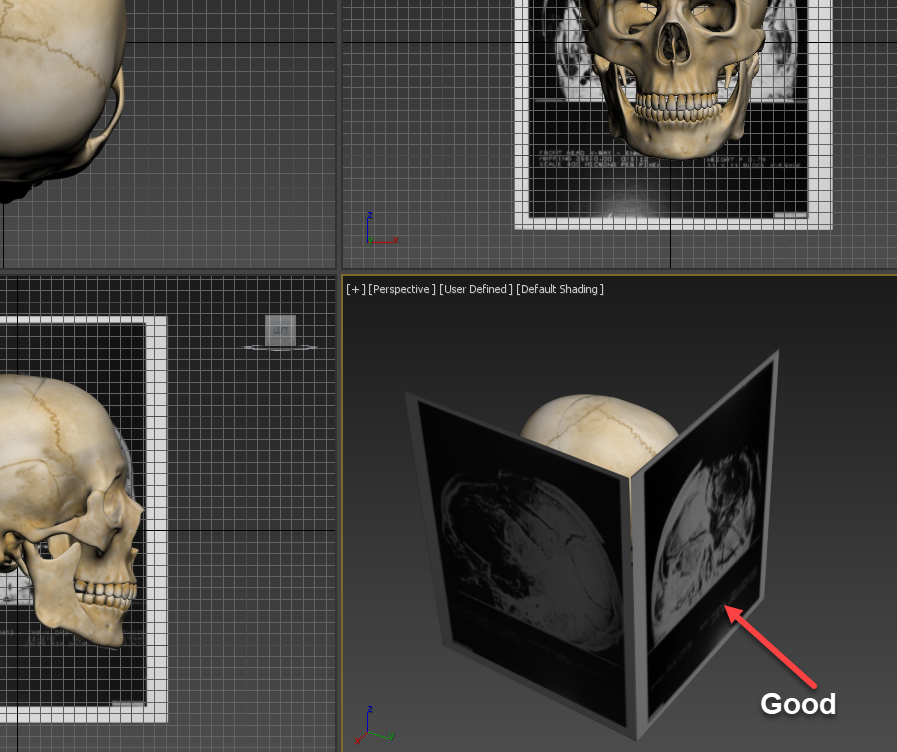Screen dimensions: 897x752
Task: Open the [+] general viewport menu
Action: point(355,289)
